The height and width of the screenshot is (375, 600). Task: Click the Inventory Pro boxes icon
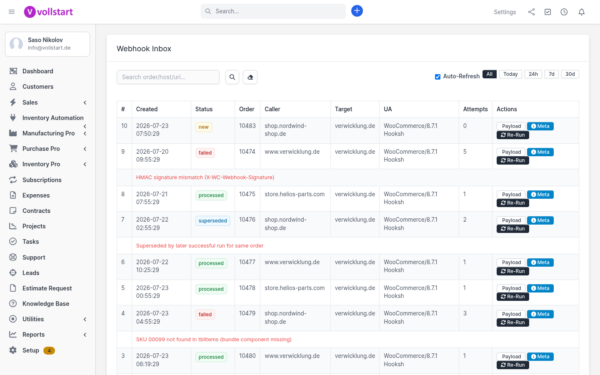[x=13, y=164]
